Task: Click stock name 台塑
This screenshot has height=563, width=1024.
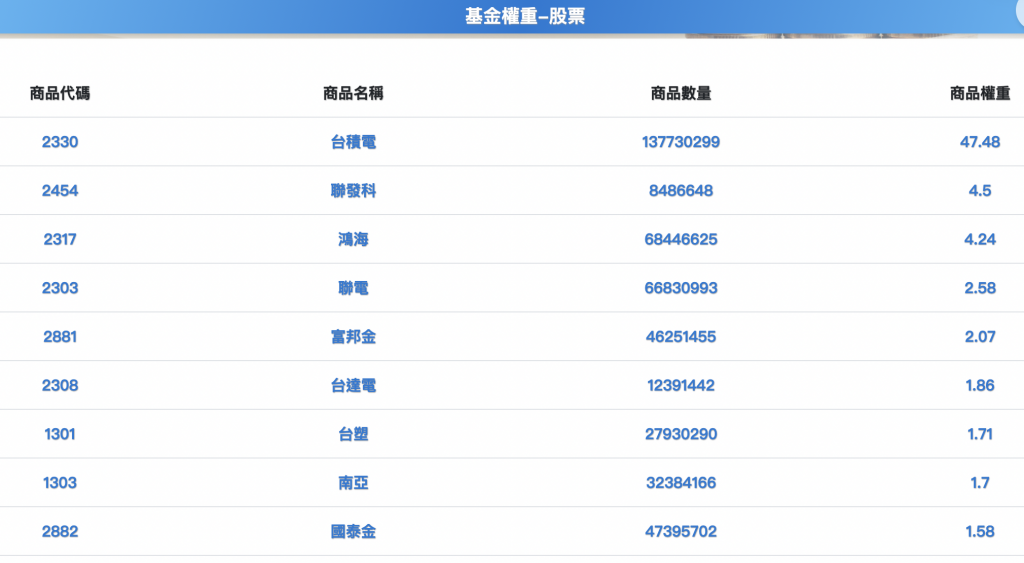Action: pos(353,434)
